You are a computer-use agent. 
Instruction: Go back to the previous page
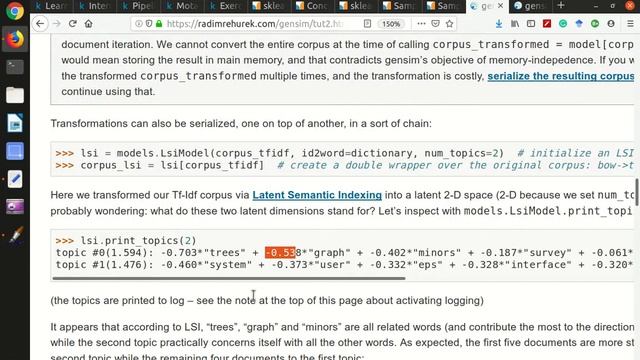coord(40,24)
